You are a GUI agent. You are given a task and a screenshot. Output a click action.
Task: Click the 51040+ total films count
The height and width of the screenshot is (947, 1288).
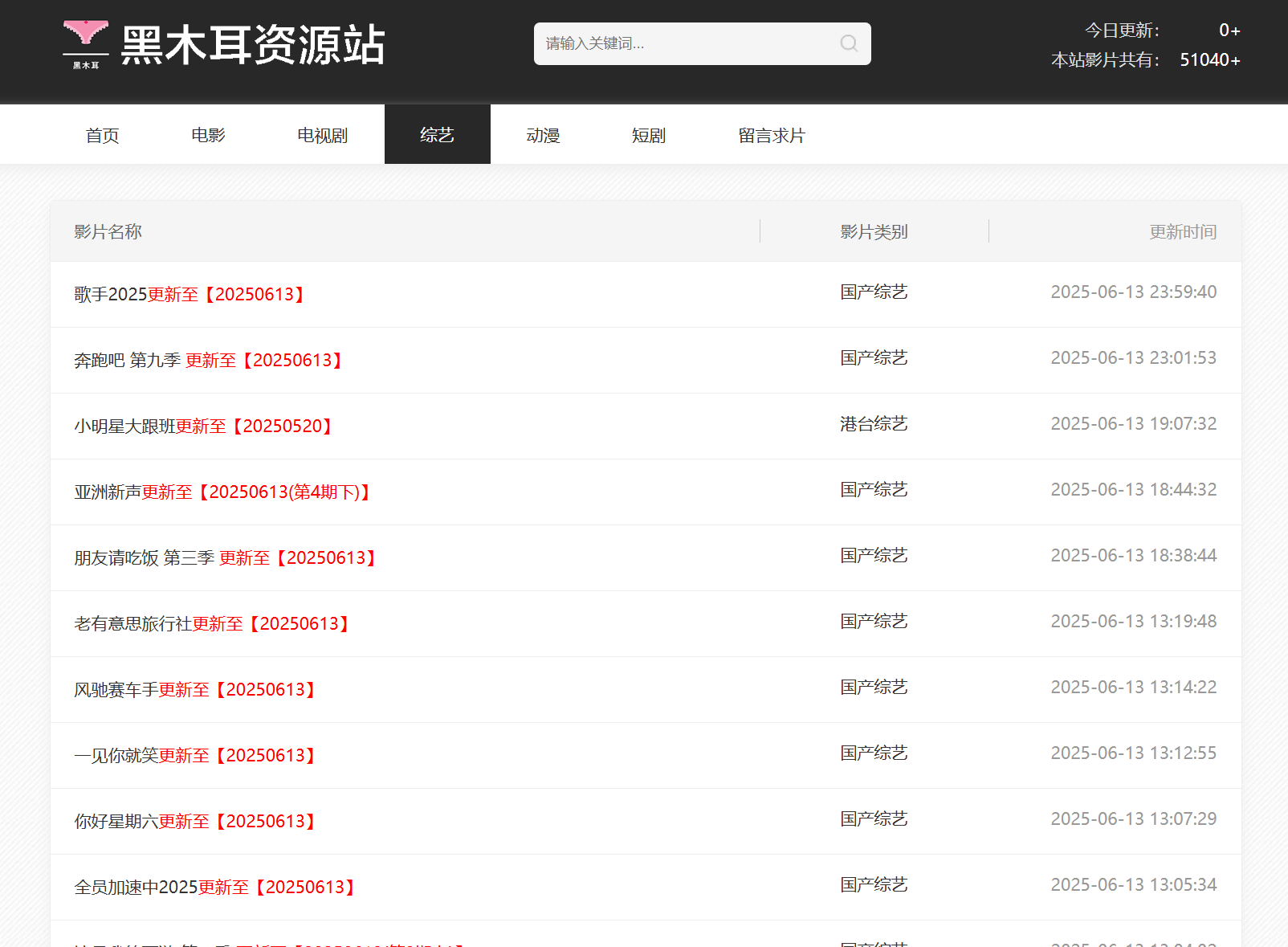(1210, 60)
